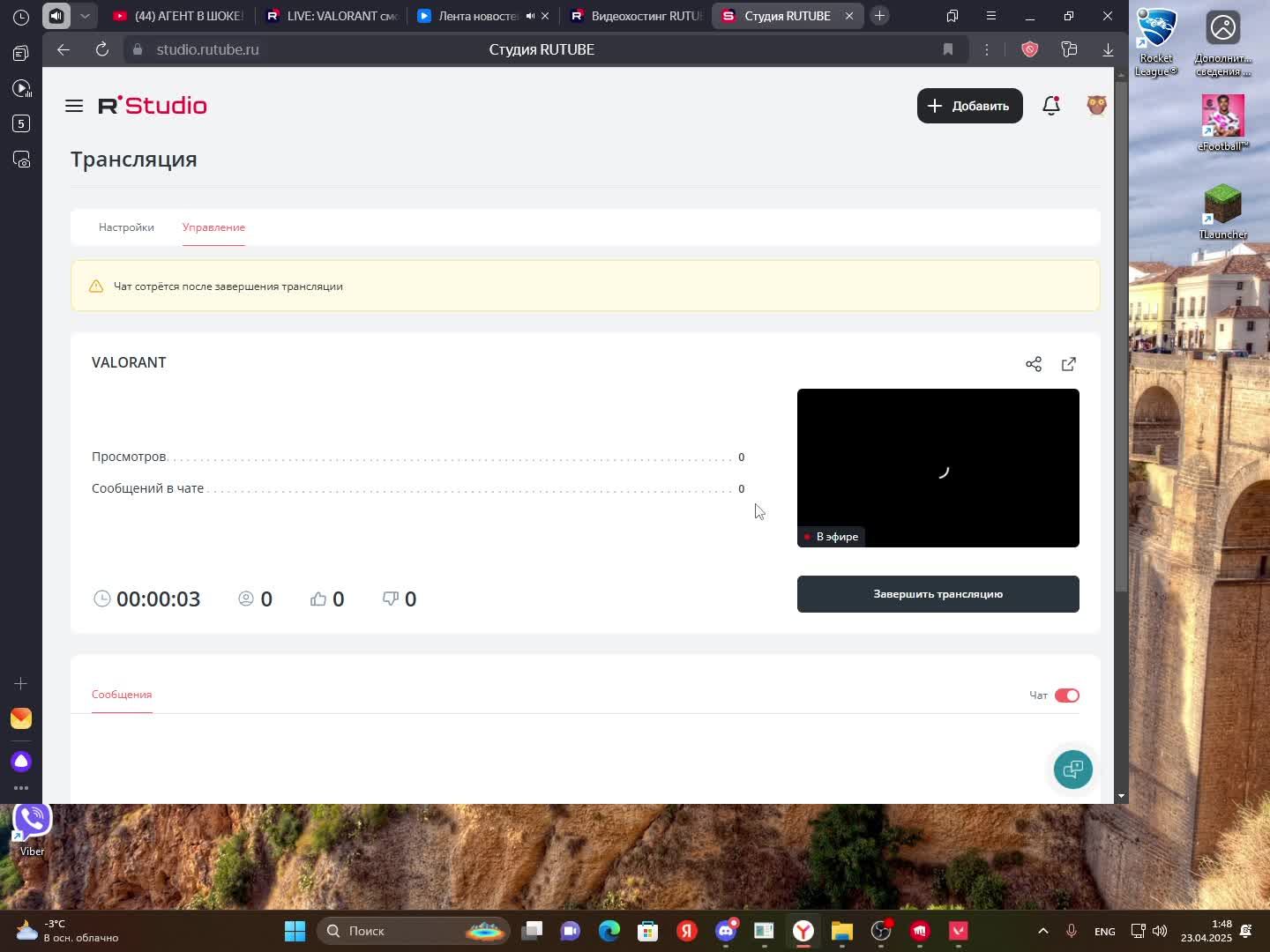Click the ENG language indicator
Screen dimensions: 1270x952
click(x=1104, y=931)
